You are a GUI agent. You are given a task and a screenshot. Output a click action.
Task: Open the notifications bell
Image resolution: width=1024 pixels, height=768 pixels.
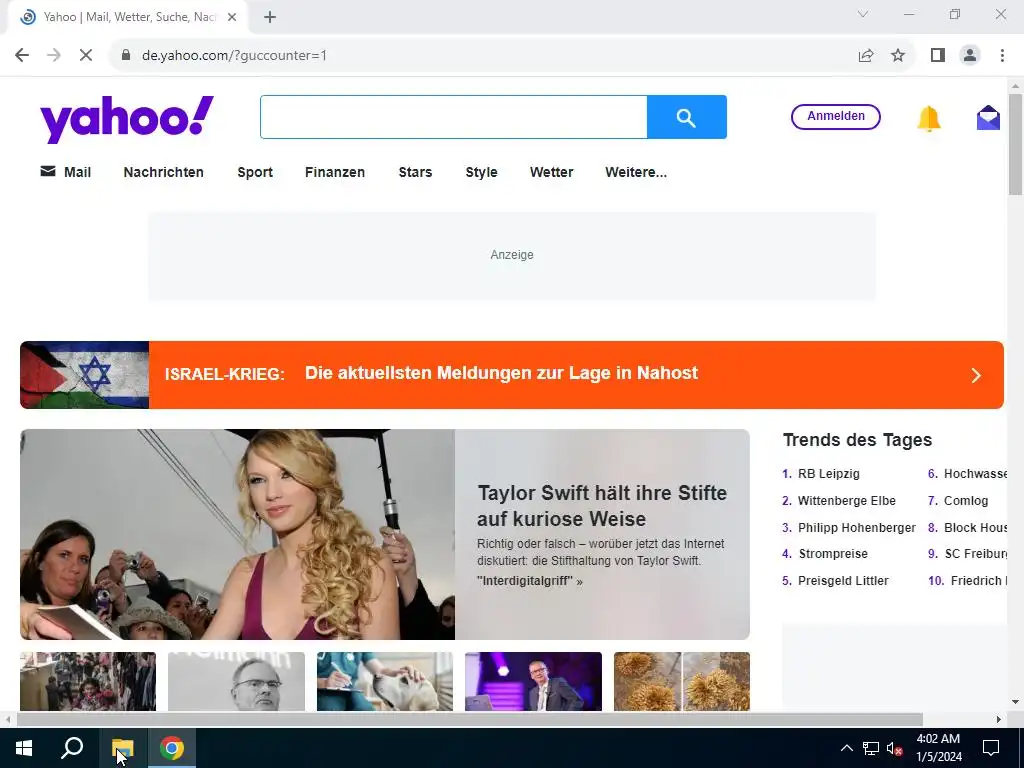929,118
